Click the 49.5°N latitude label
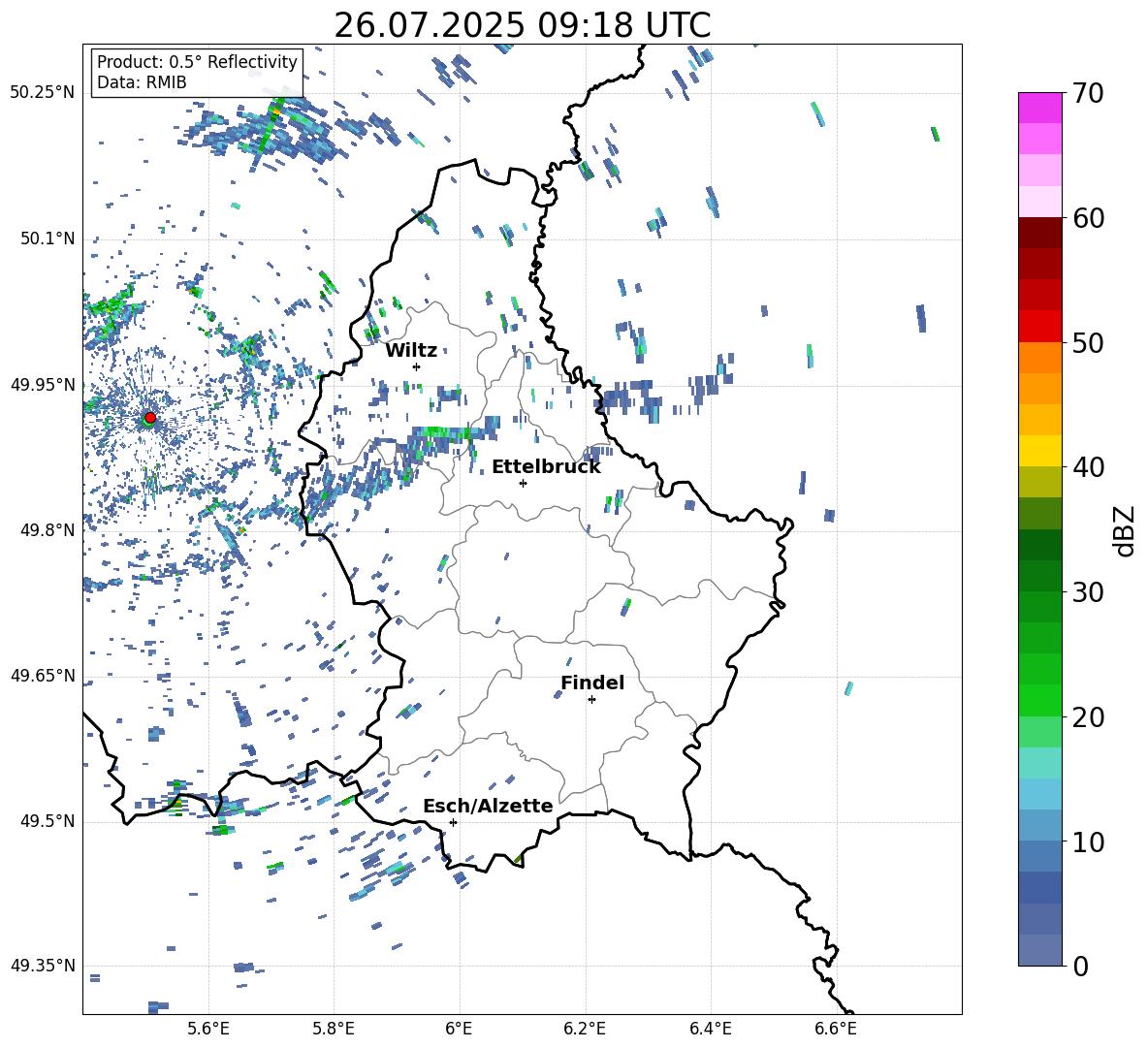Screen dimensions: 1148x1048 tap(48, 821)
